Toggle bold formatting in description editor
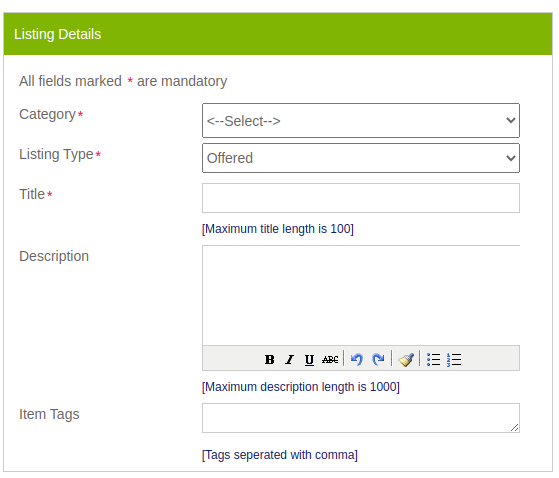Viewport: 559px width, 478px height. [x=270, y=359]
